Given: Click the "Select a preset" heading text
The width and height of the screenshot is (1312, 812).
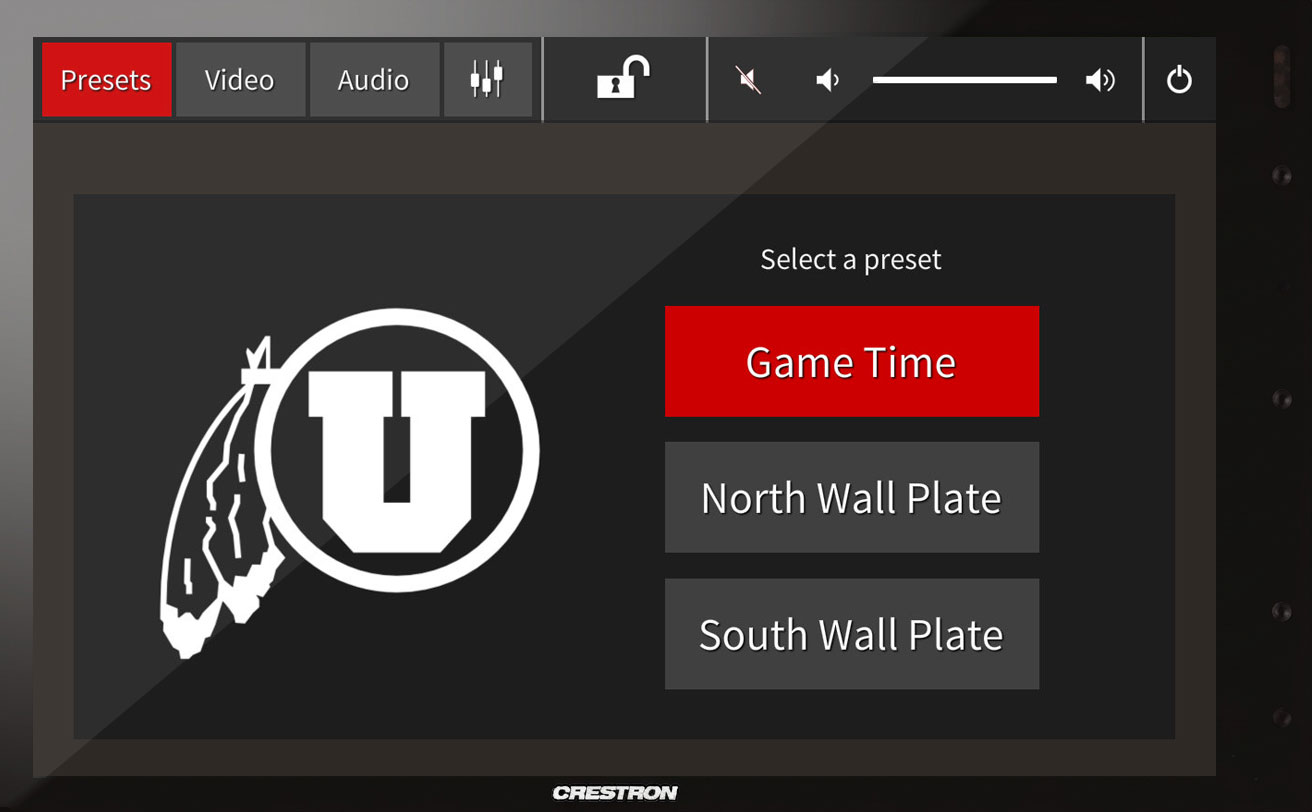Looking at the screenshot, I should [850, 260].
